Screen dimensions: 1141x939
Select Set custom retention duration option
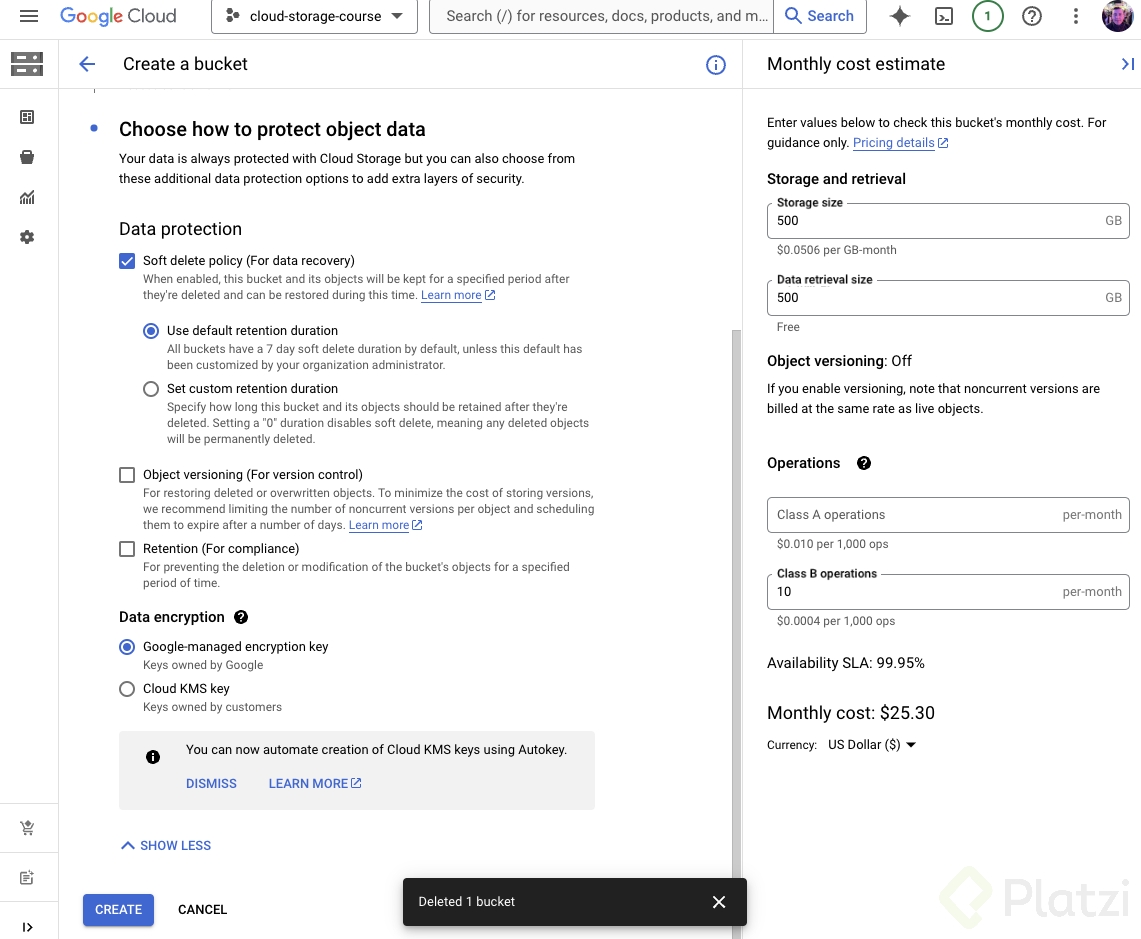tap(151, 389)
